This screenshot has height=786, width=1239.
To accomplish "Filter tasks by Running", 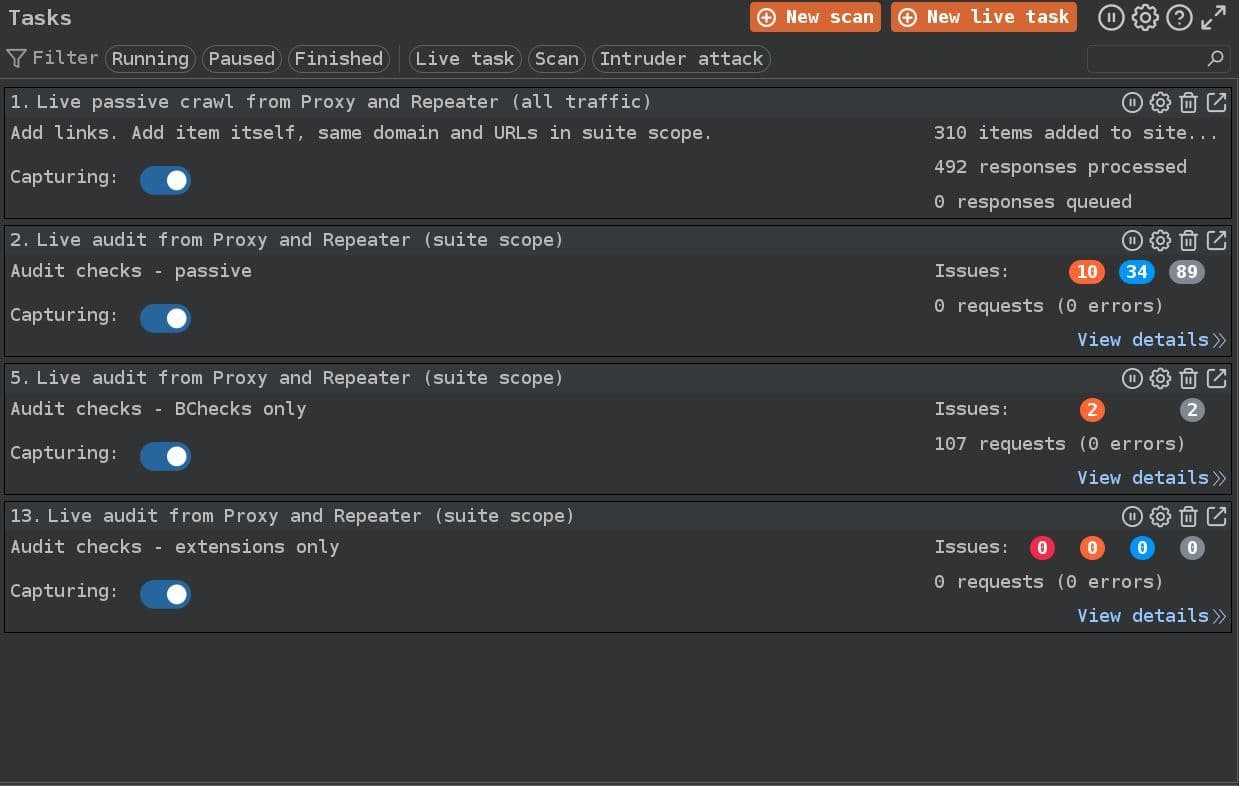I will (150, 59).
